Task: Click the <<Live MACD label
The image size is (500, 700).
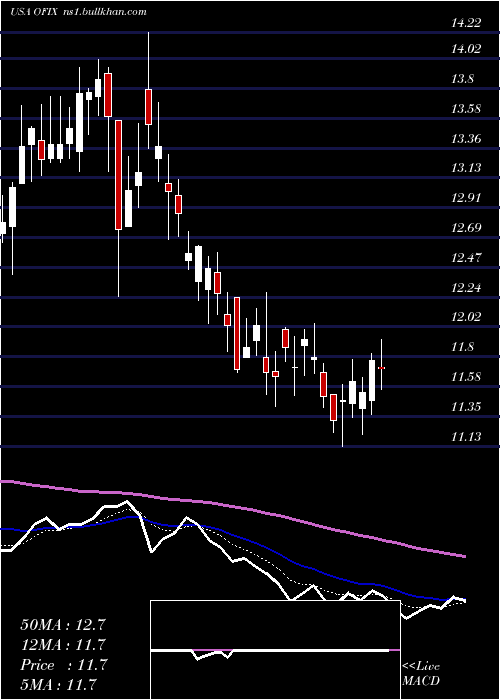Action: point(421,674)
